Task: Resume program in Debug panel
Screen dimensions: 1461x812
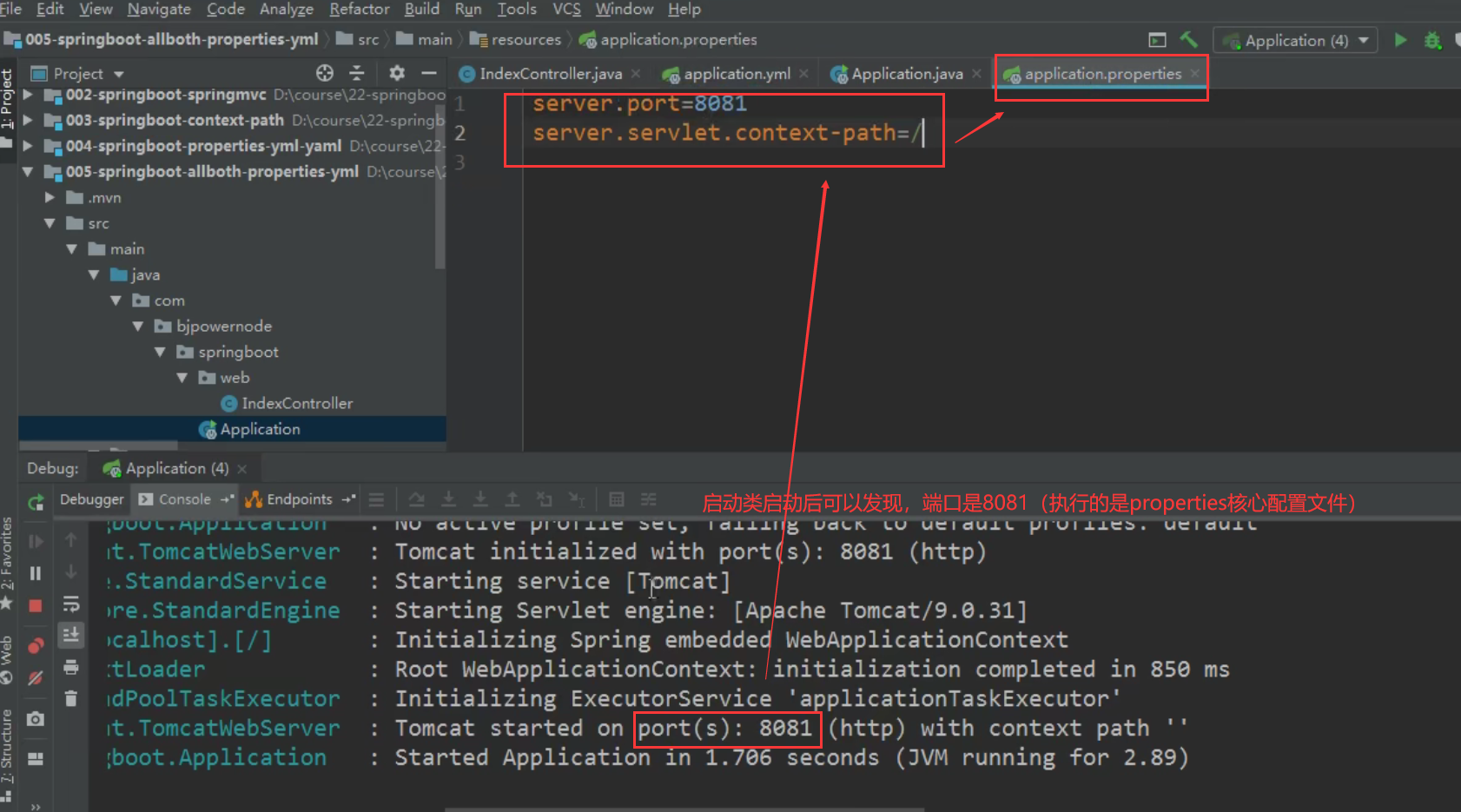Action: 36,541
